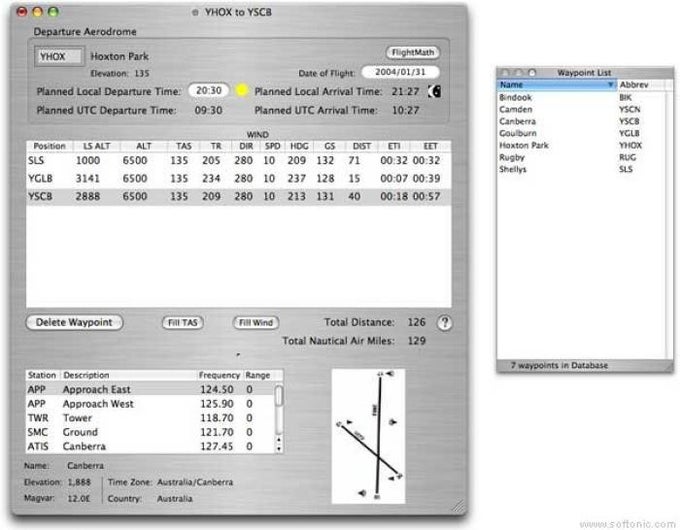Close the YHOX to YSCB window
The height and width of the screenshot is (530, 680).
click(x=22, y=12)
